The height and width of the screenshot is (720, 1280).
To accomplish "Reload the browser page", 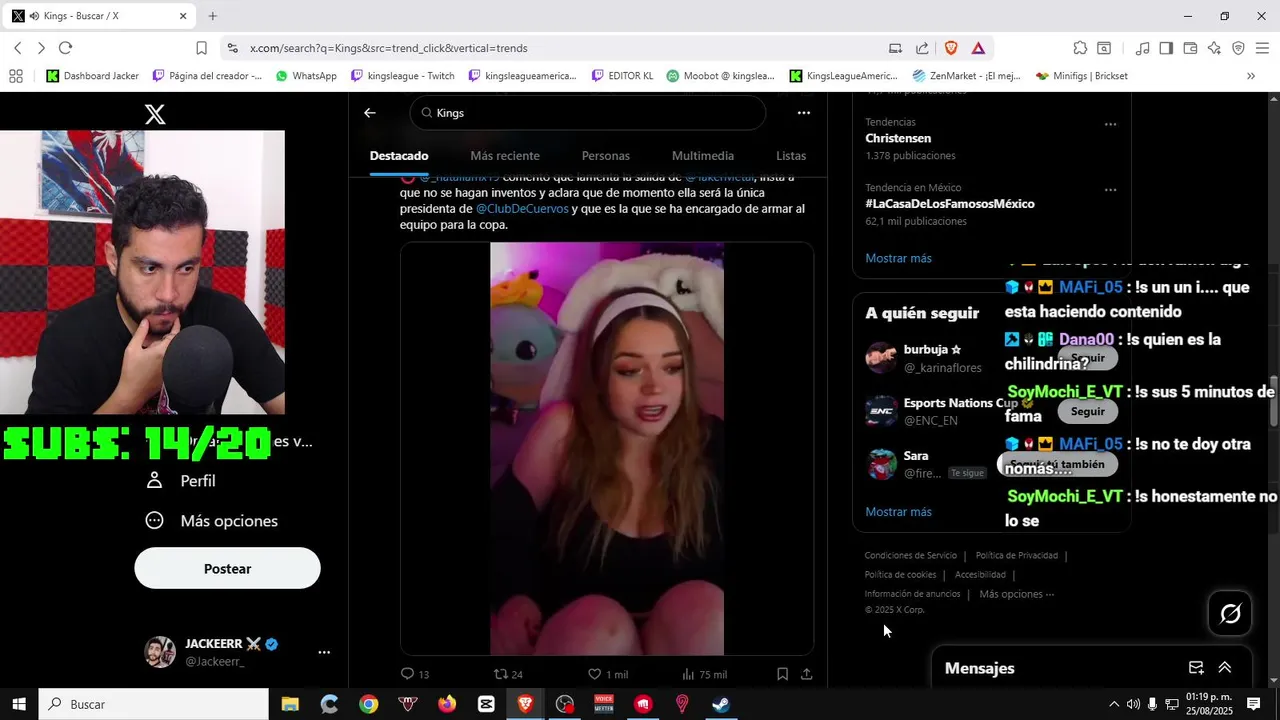I will 65,48.
